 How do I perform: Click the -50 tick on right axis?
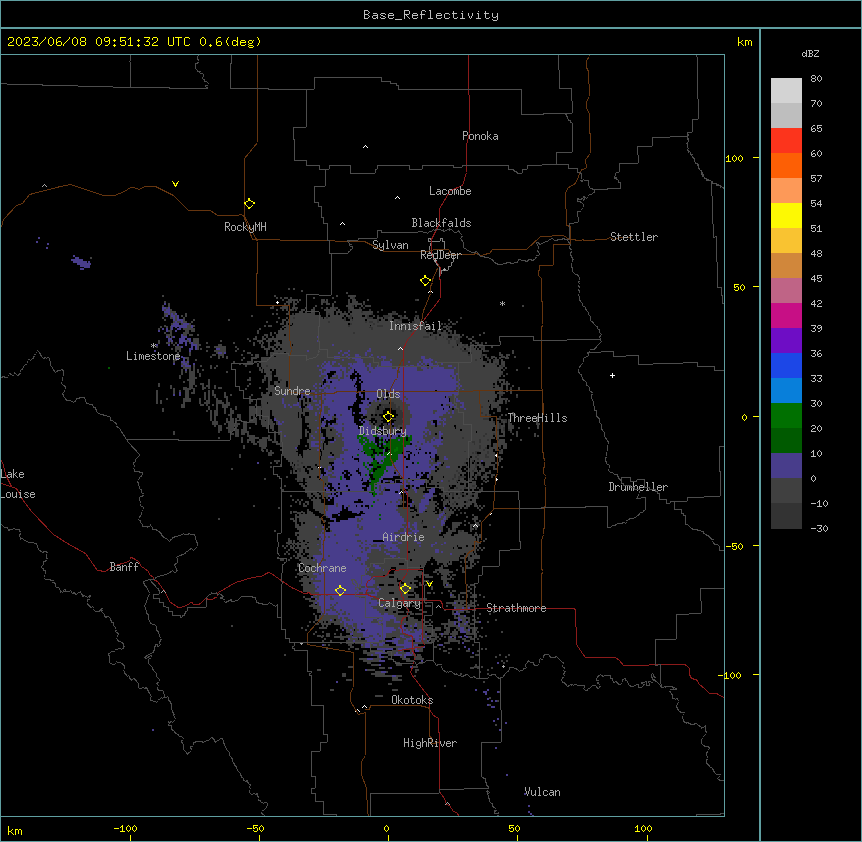(x=734, y=546)
